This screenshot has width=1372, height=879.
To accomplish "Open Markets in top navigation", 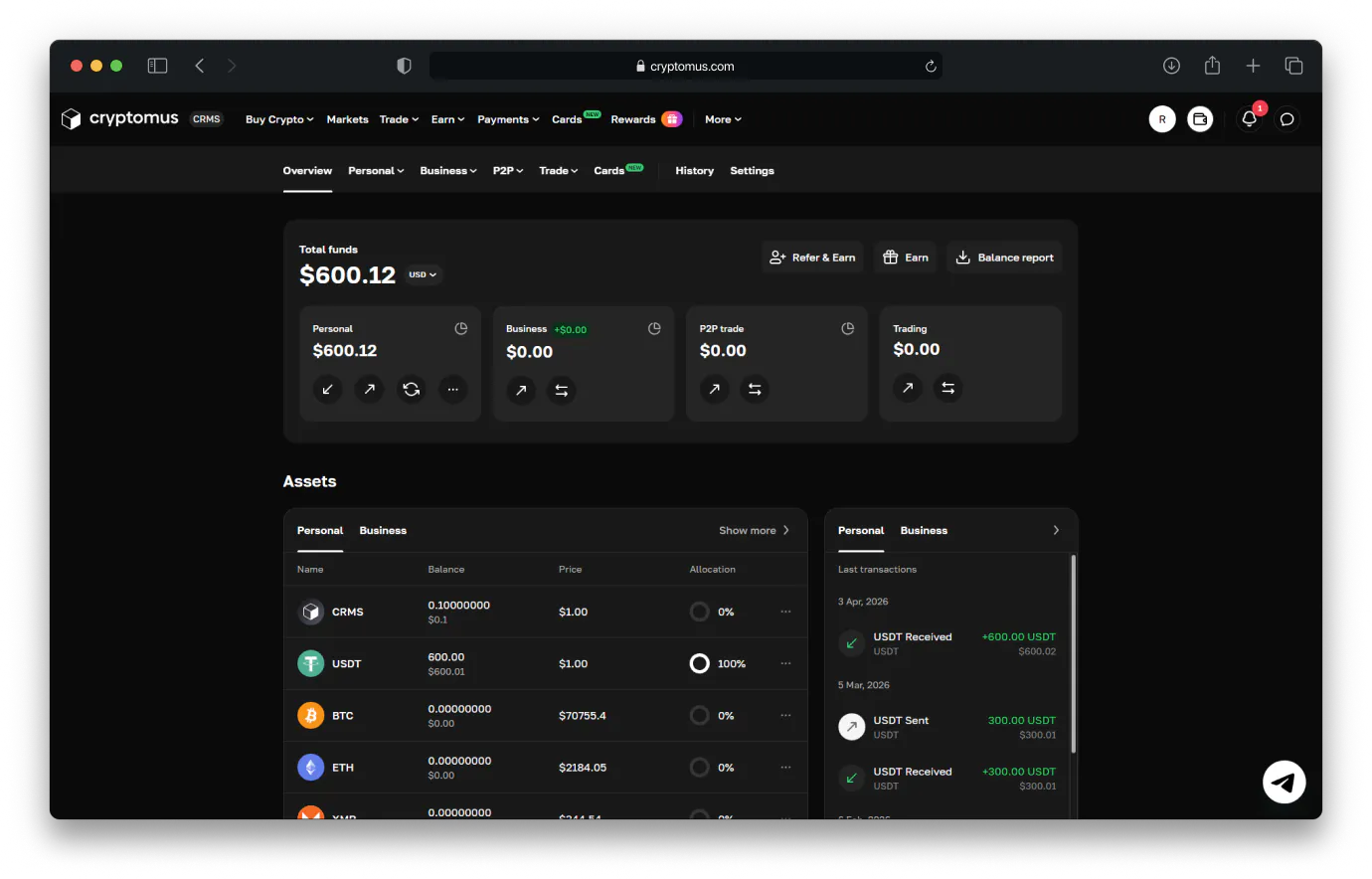I will [347, 119].
